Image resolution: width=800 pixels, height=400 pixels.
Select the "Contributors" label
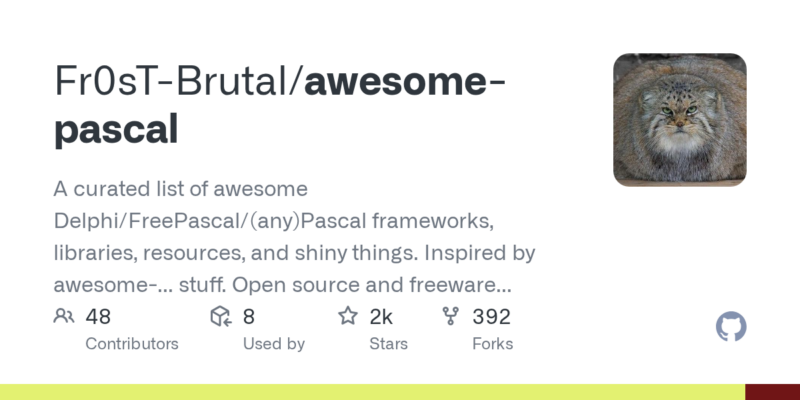point(132,344)
